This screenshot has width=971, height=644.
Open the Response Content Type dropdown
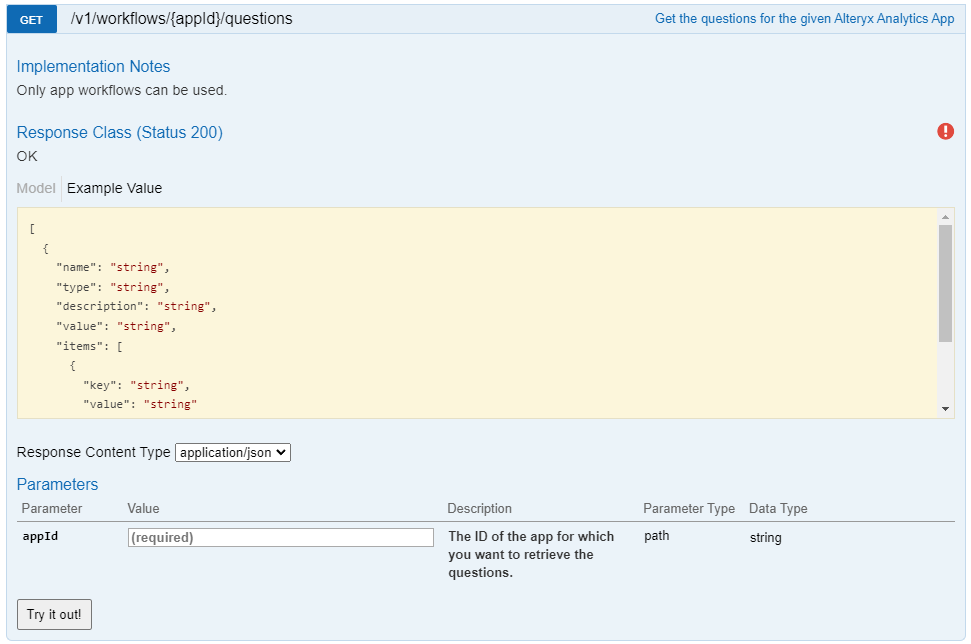[x=232, y=452]
